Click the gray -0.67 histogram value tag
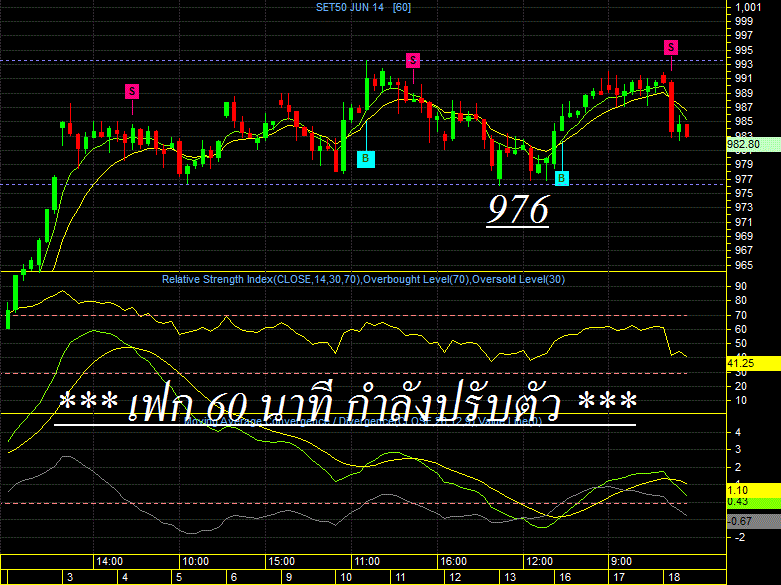The width and height of the screenshot is (781, 585). click(x=753, y=521)
